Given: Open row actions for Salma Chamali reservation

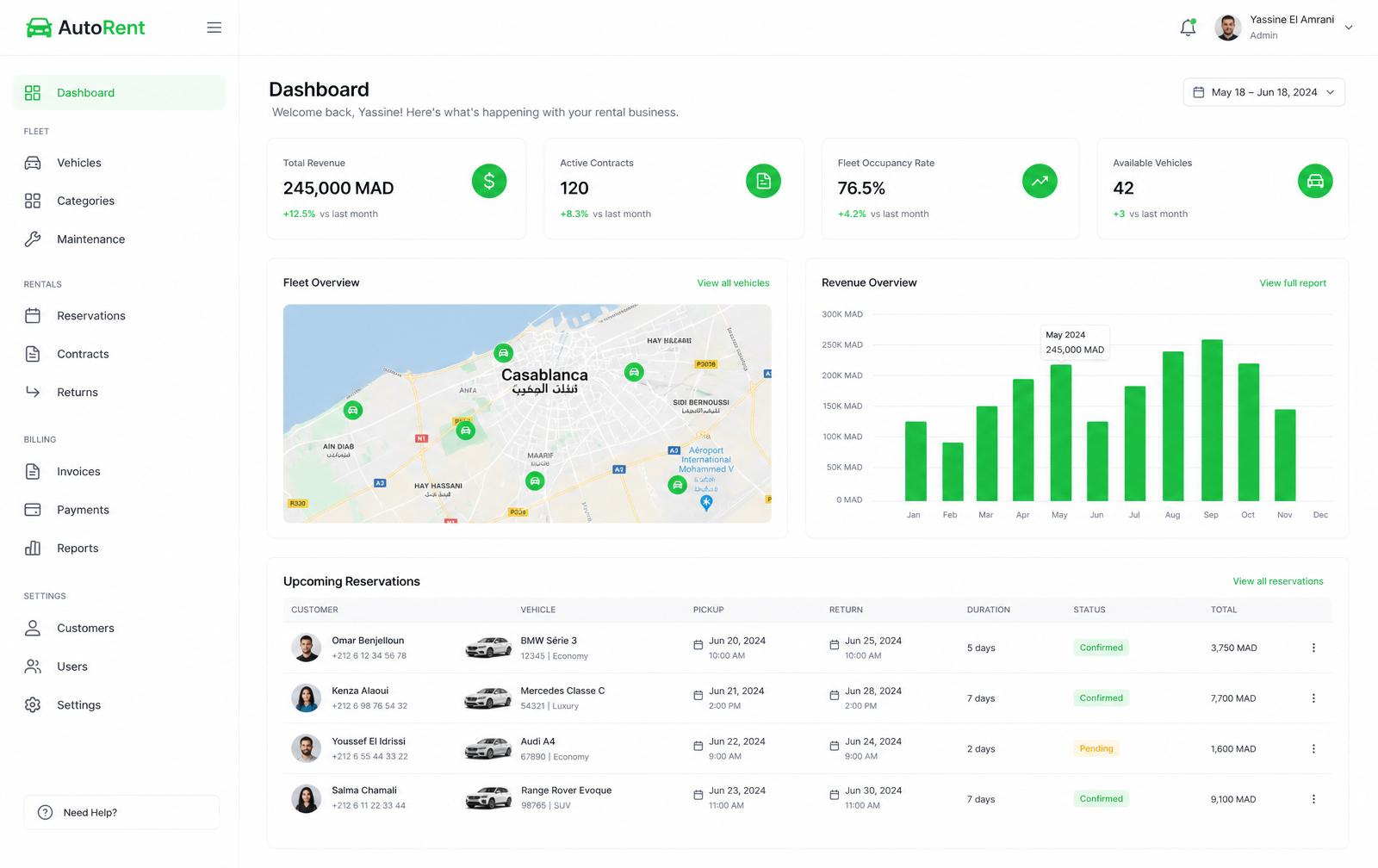Looking at the screenshot, I should 1313,799.
